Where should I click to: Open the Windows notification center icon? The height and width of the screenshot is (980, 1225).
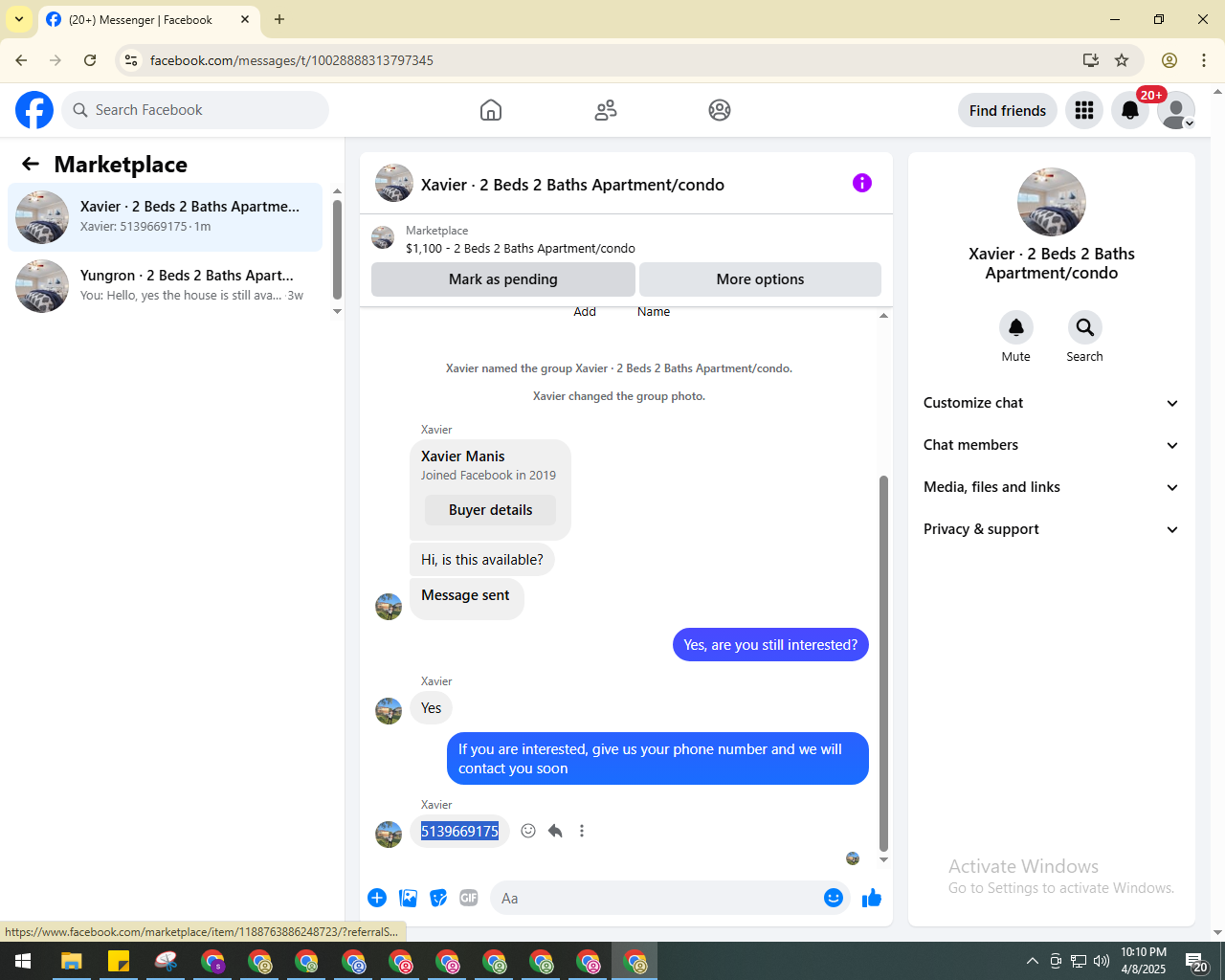(1196, 962)
